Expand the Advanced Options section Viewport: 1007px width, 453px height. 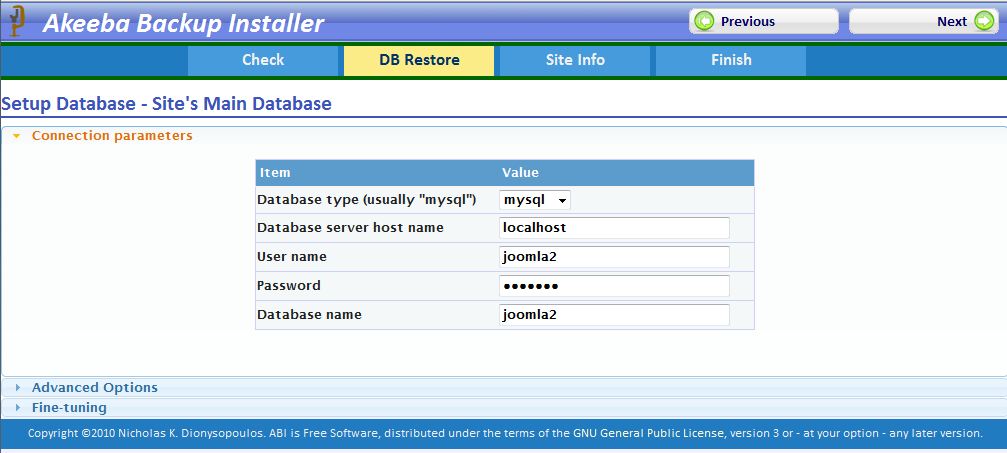pyautogui.click(x=504, y=387)
